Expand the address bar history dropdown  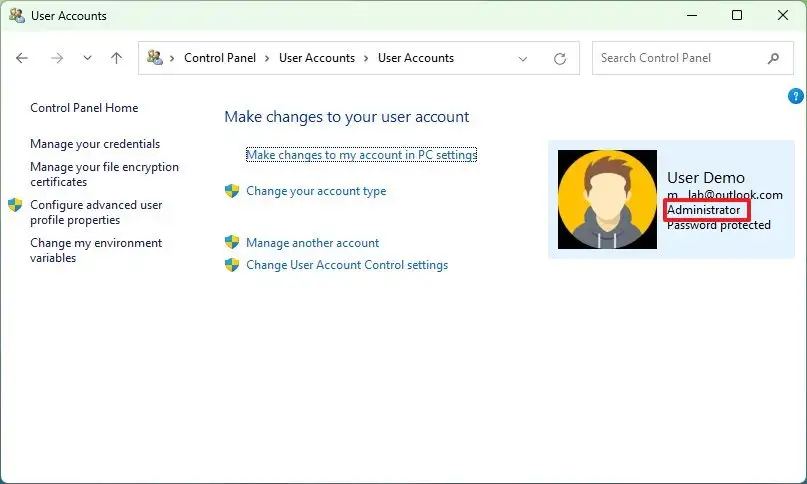(x=523, y=58)
